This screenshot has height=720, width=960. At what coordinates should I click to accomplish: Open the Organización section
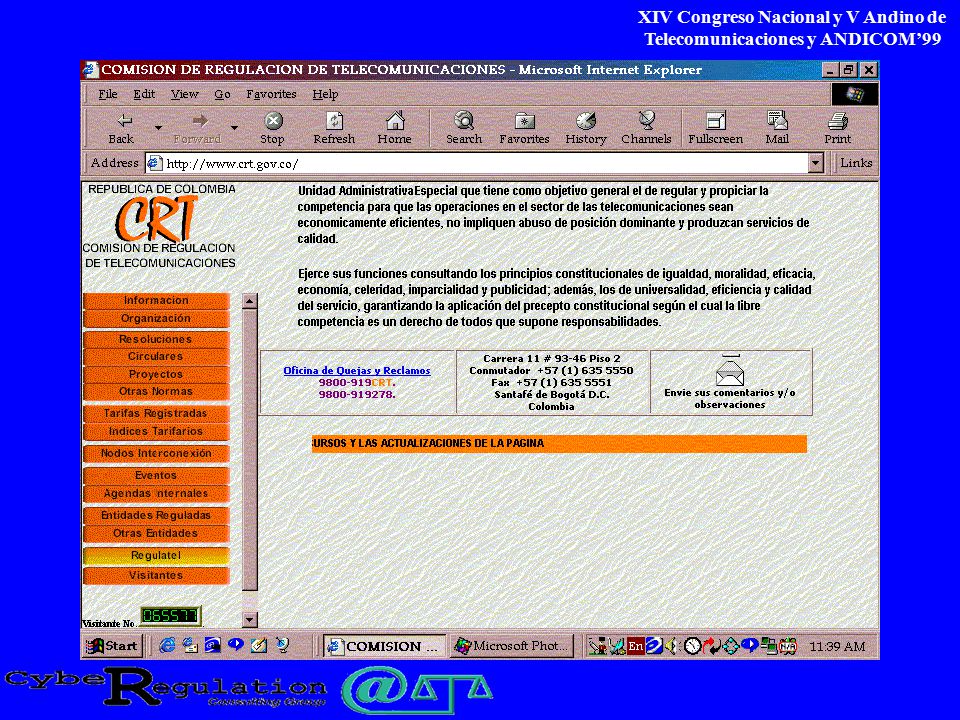156,319
